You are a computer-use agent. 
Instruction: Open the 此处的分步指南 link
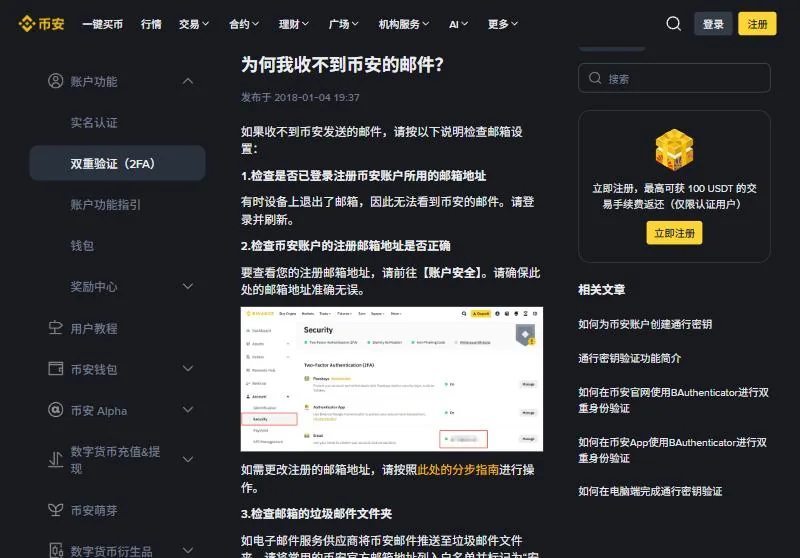pos(458,469)
